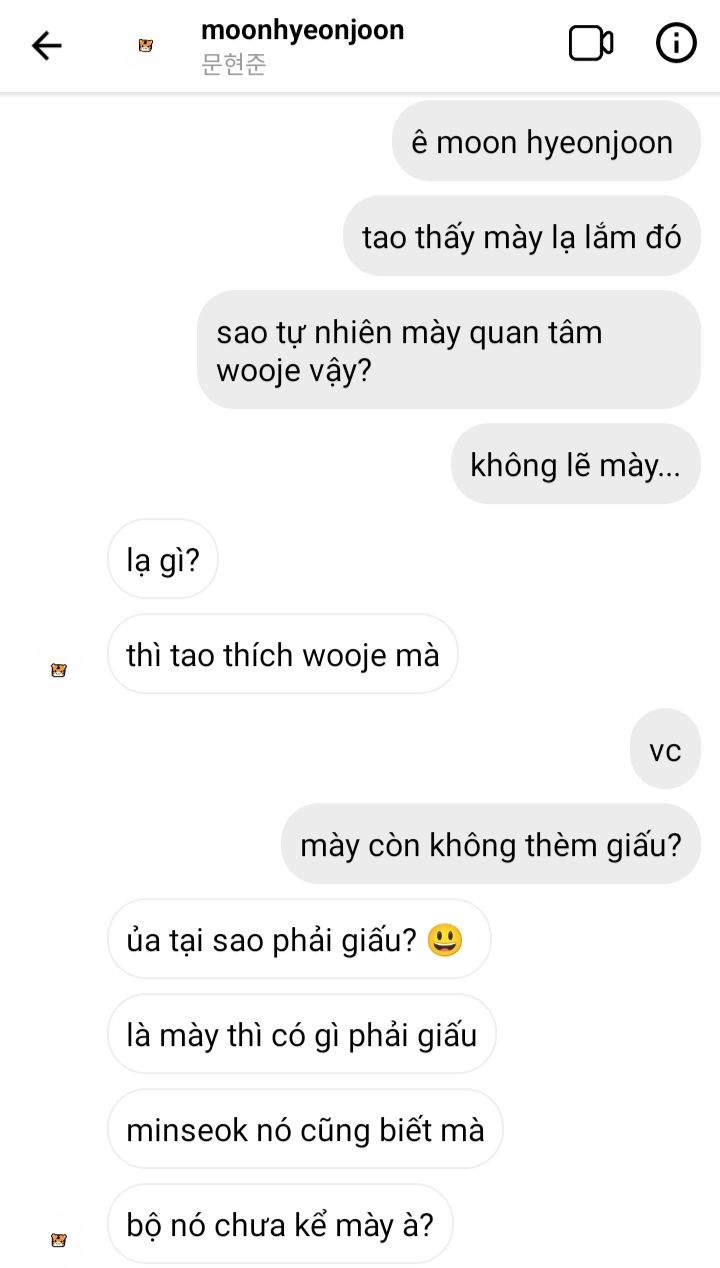Tap the 'thì tao thích wooje mà' bubble
This screenshot has height=1268, width=720.
click(283, 654)
